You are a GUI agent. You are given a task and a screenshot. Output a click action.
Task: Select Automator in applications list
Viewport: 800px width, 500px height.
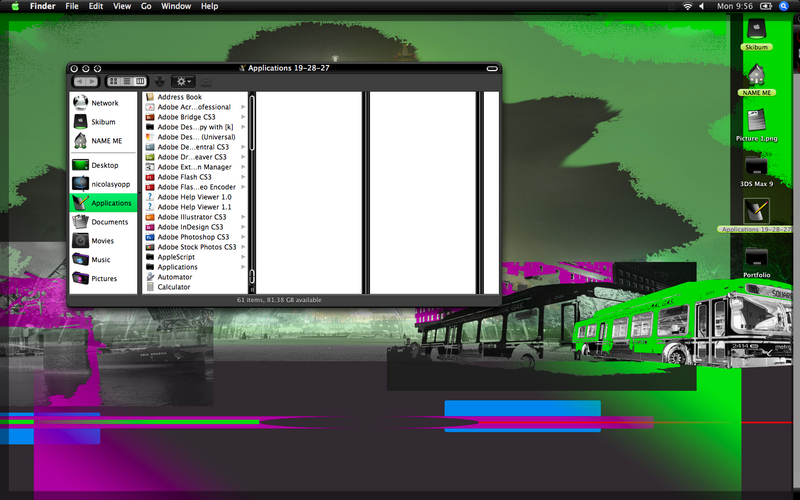tap(194, 277)
